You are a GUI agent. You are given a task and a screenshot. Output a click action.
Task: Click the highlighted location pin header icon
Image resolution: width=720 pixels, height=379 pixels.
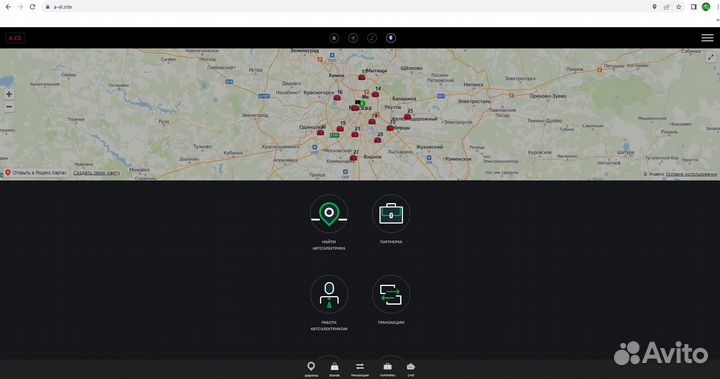[391, 38]
